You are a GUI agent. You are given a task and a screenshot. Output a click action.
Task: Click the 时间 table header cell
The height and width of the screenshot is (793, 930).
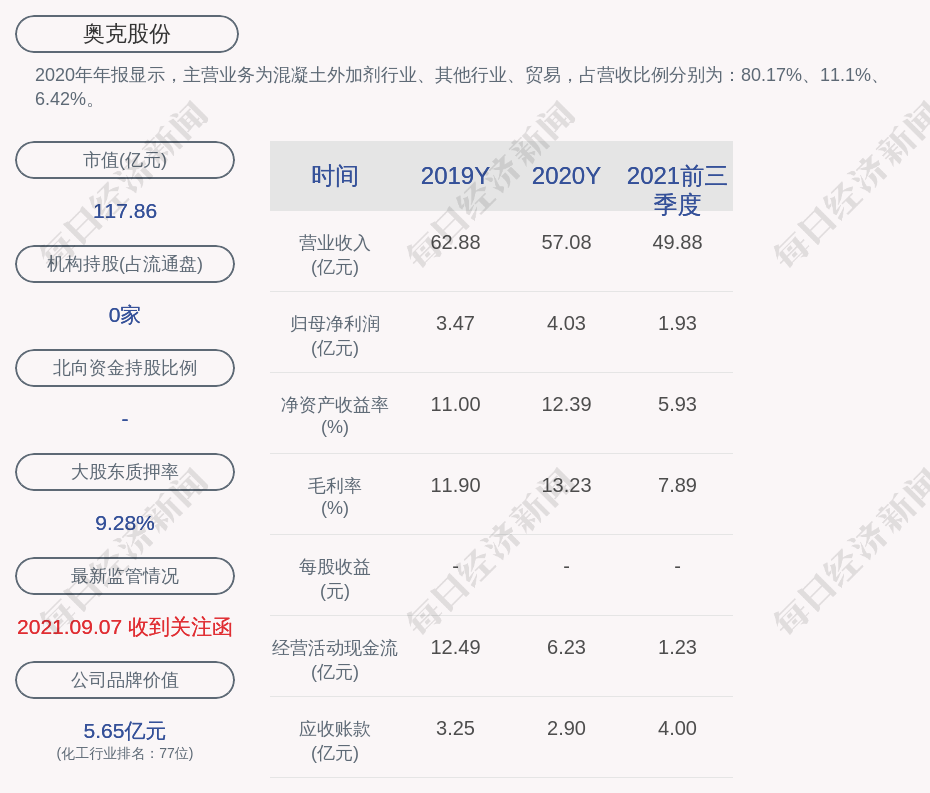tap(335, 176)
